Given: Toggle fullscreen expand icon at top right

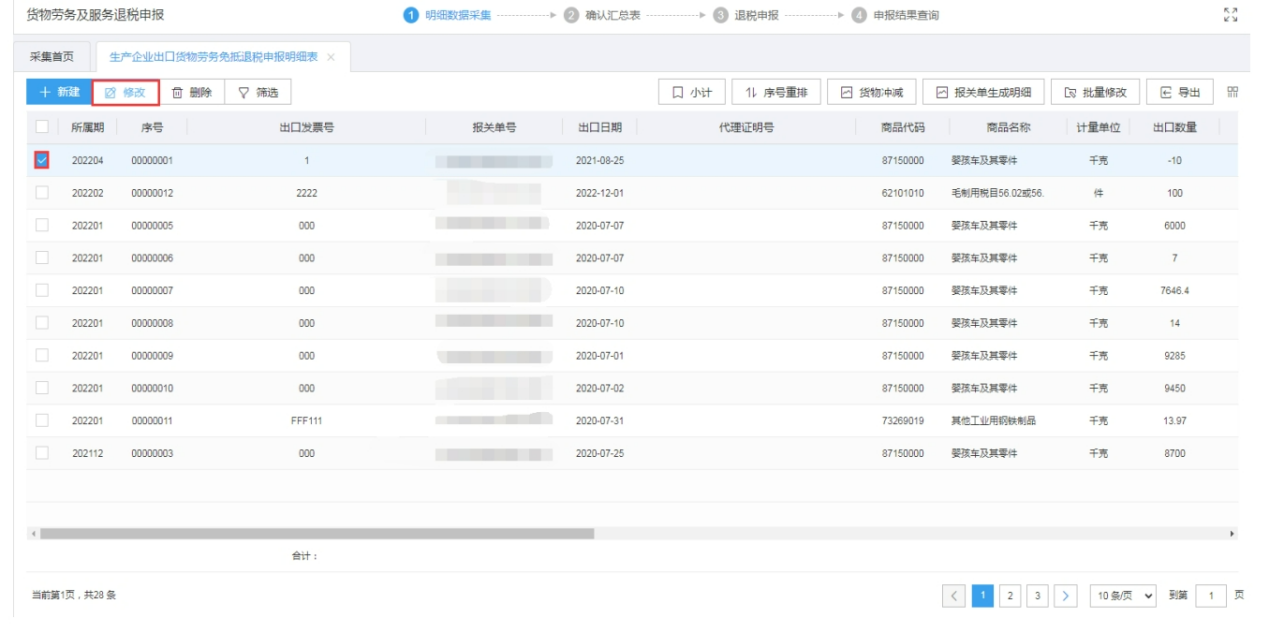Looking at the screenshot, I should pyautogui.click(x=1231, y=15).
